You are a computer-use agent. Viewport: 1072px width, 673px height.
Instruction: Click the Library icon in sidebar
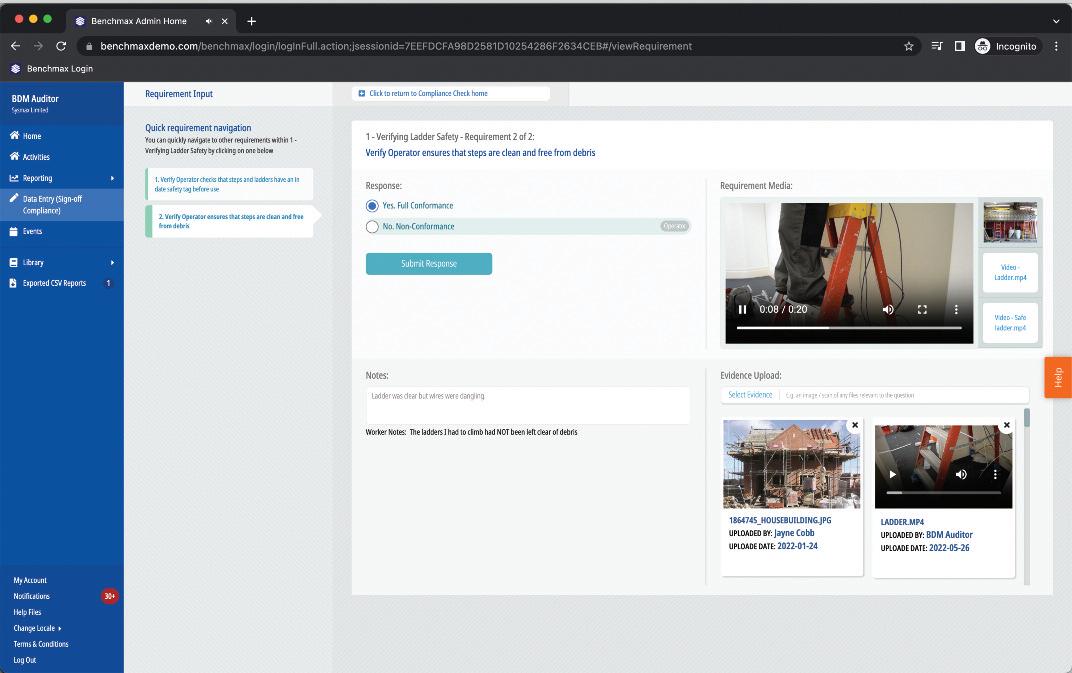14,262
